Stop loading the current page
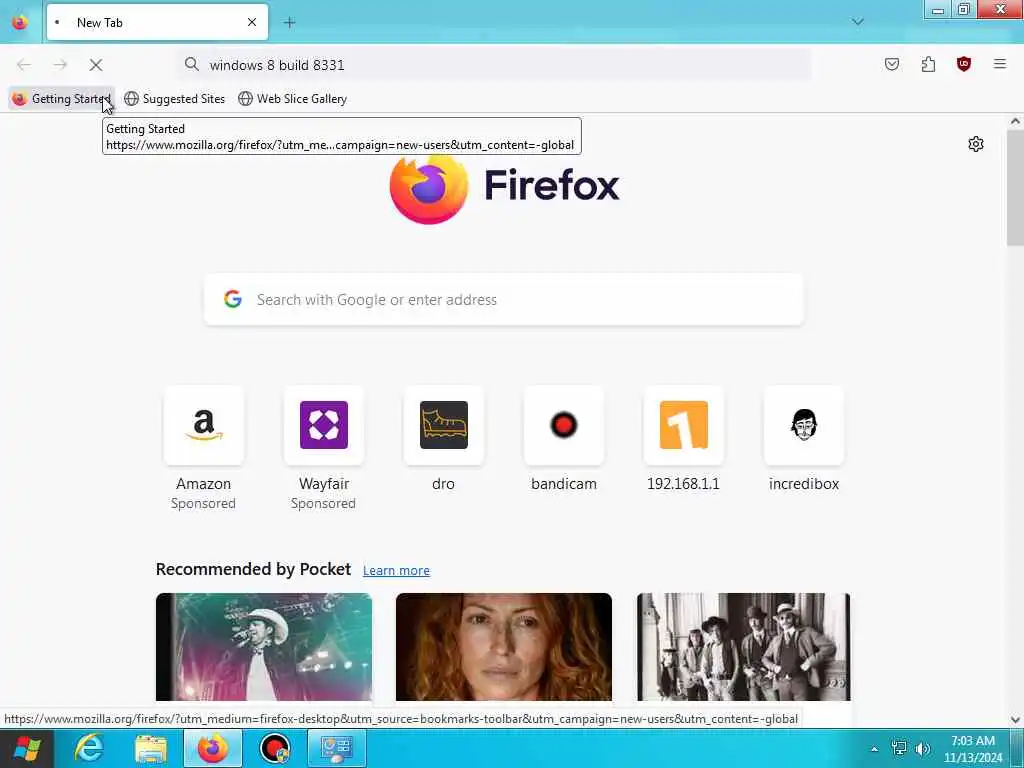This screenshot has height=768, width=1024. (x=95, y=65)
